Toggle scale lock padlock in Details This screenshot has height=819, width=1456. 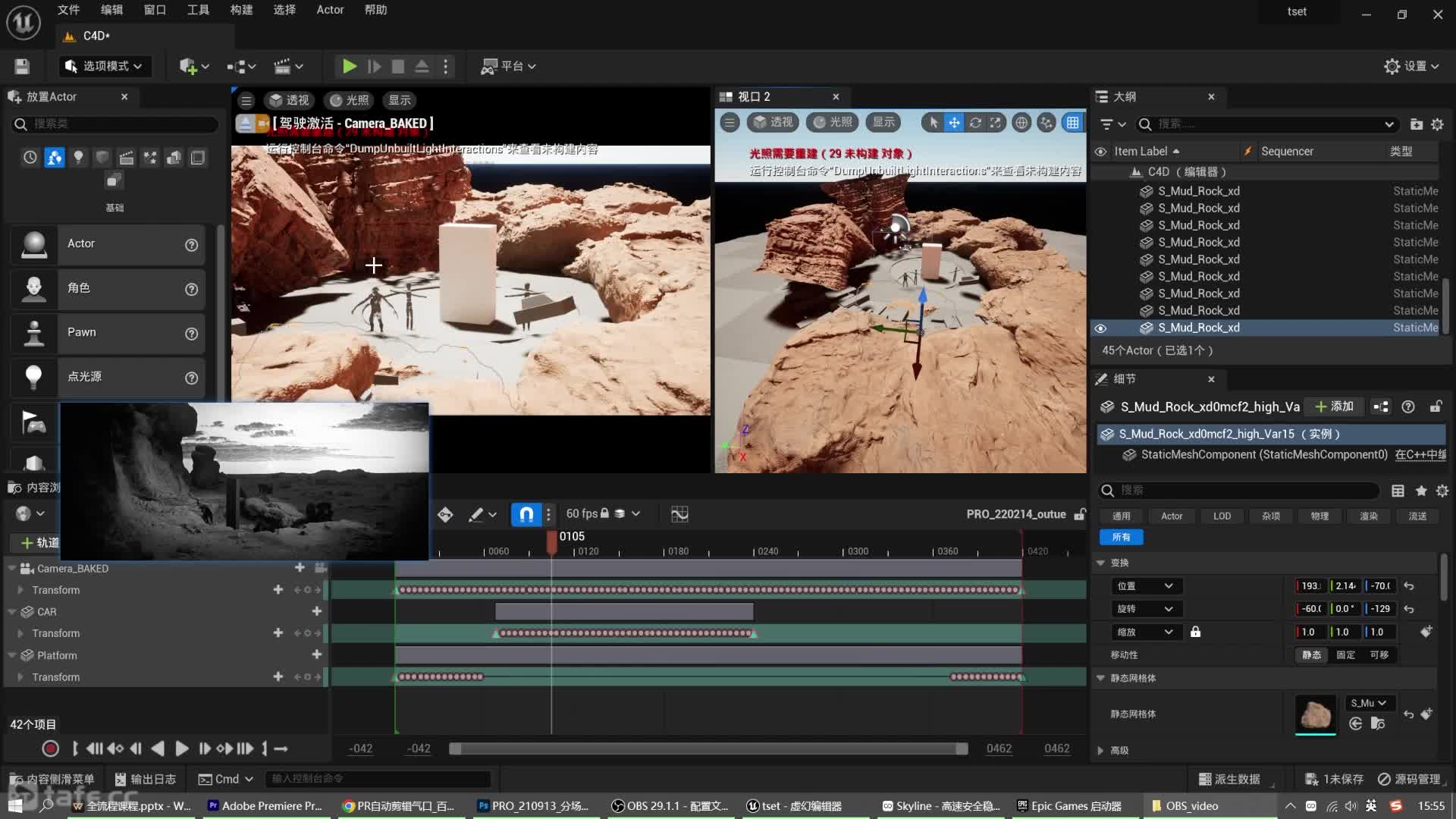[x=1195, y=632]
